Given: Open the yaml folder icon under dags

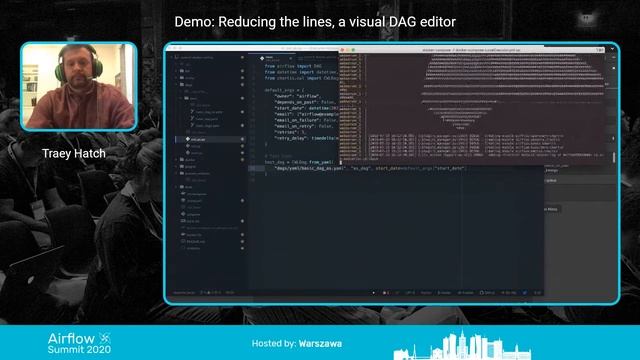Looking at the screenshot, I should (x=187, y=98).
